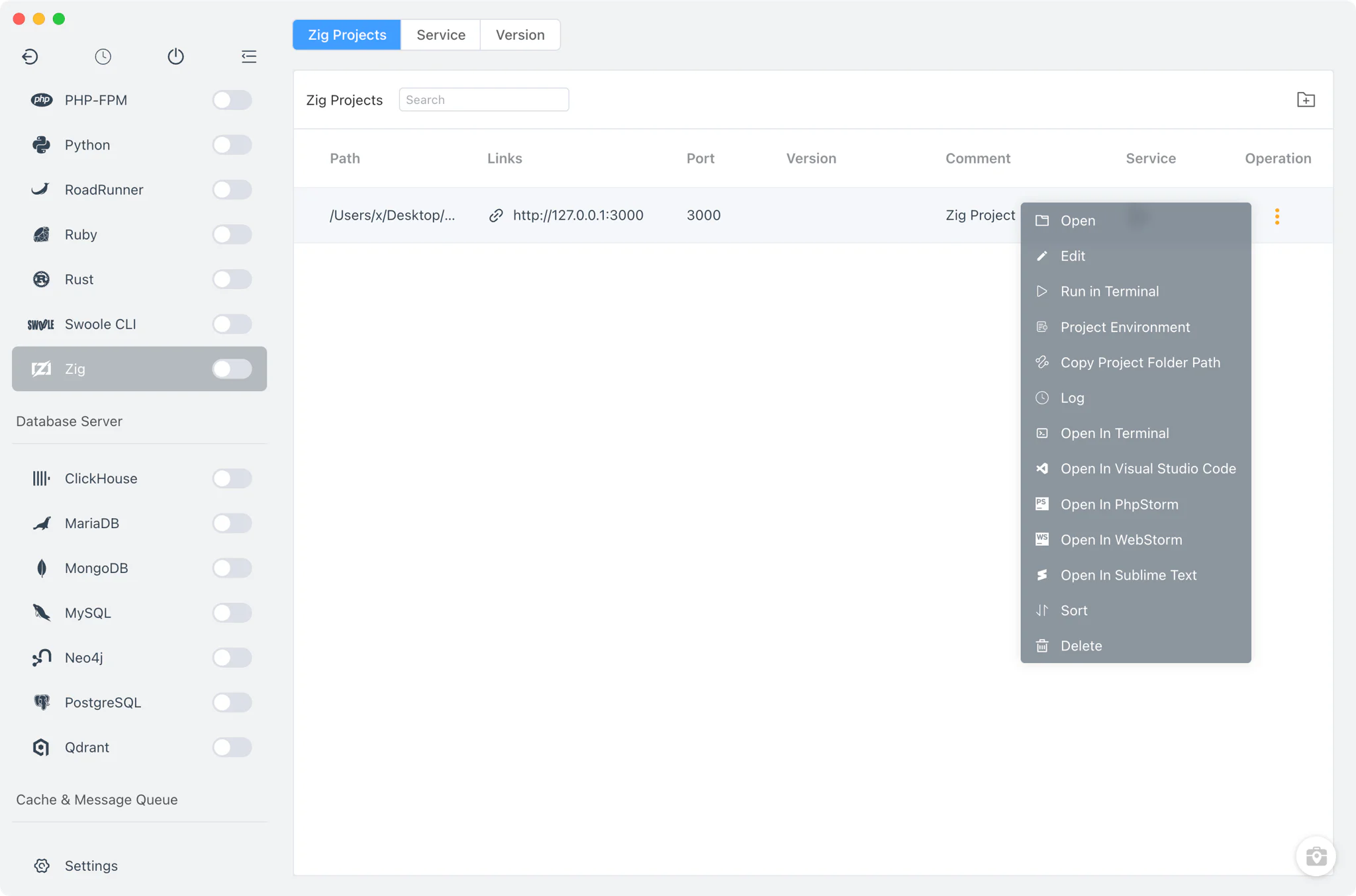Select Copy Project Folder Path entry
The image size is (1356, 896).
1136,363
